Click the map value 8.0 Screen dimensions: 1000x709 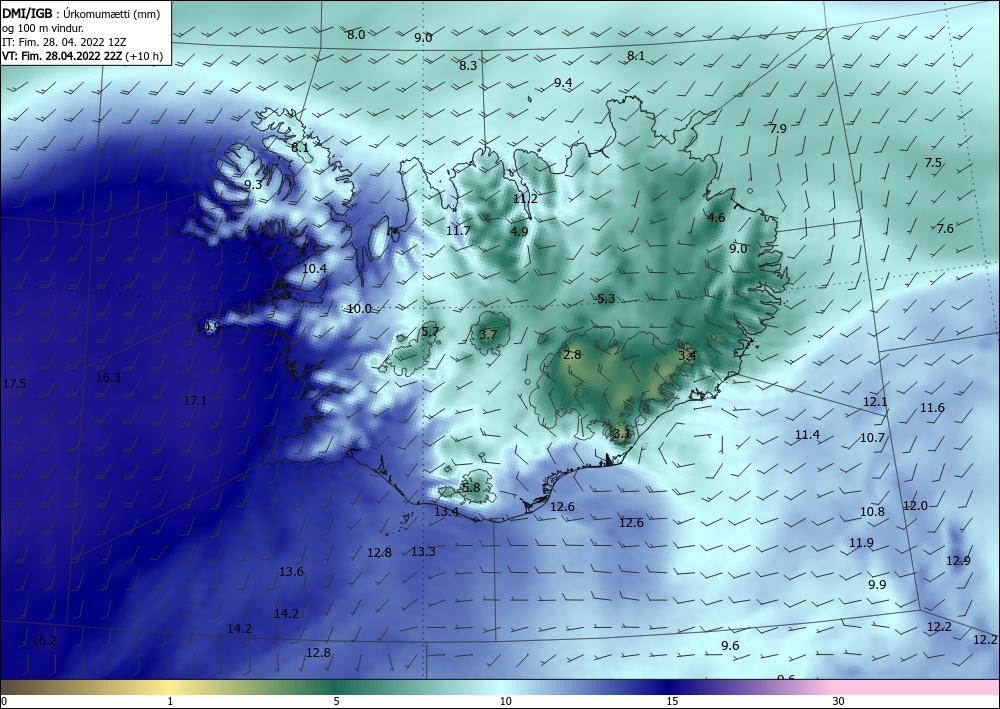tap(356, 34)
